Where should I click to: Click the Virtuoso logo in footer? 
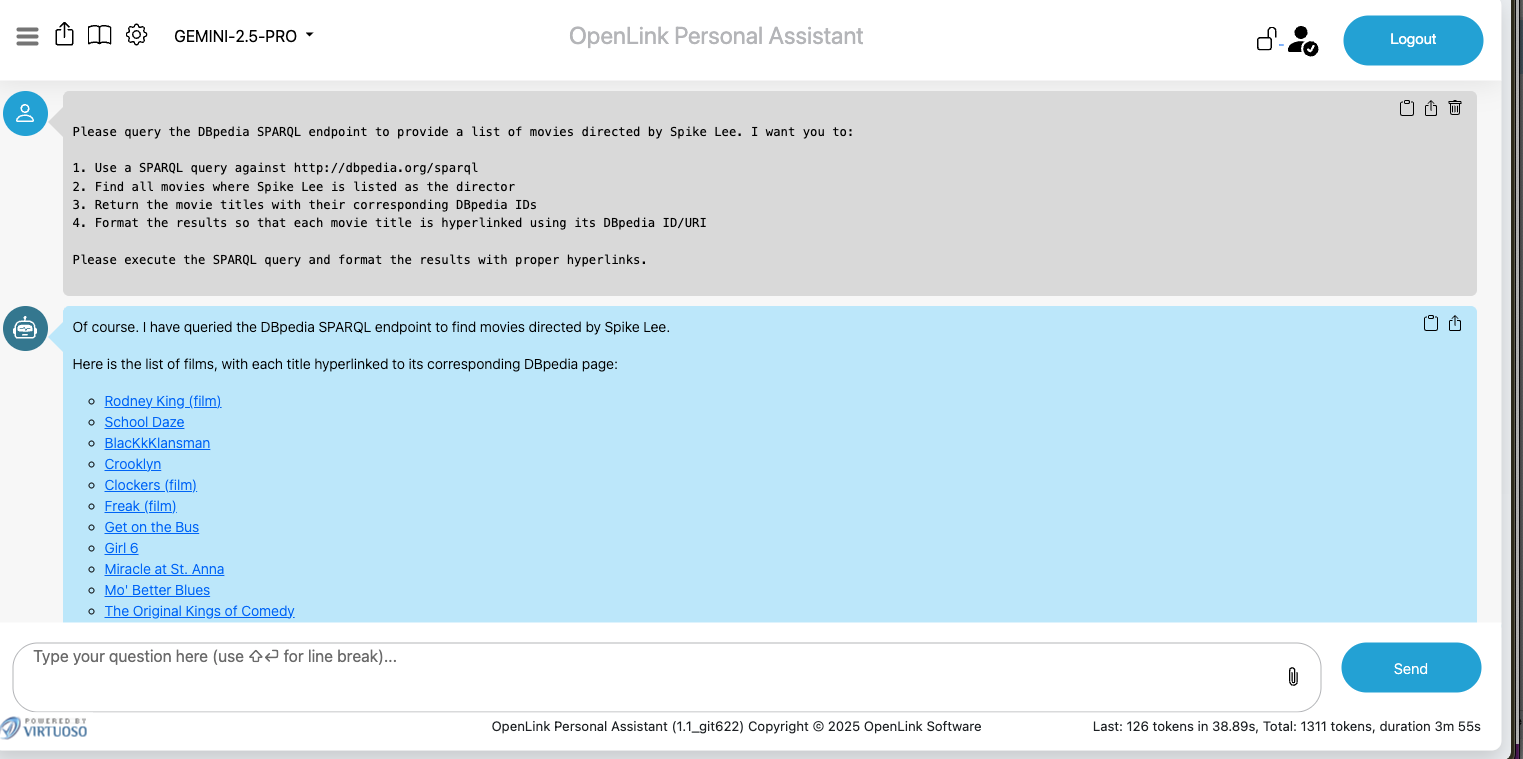point(44,727)
